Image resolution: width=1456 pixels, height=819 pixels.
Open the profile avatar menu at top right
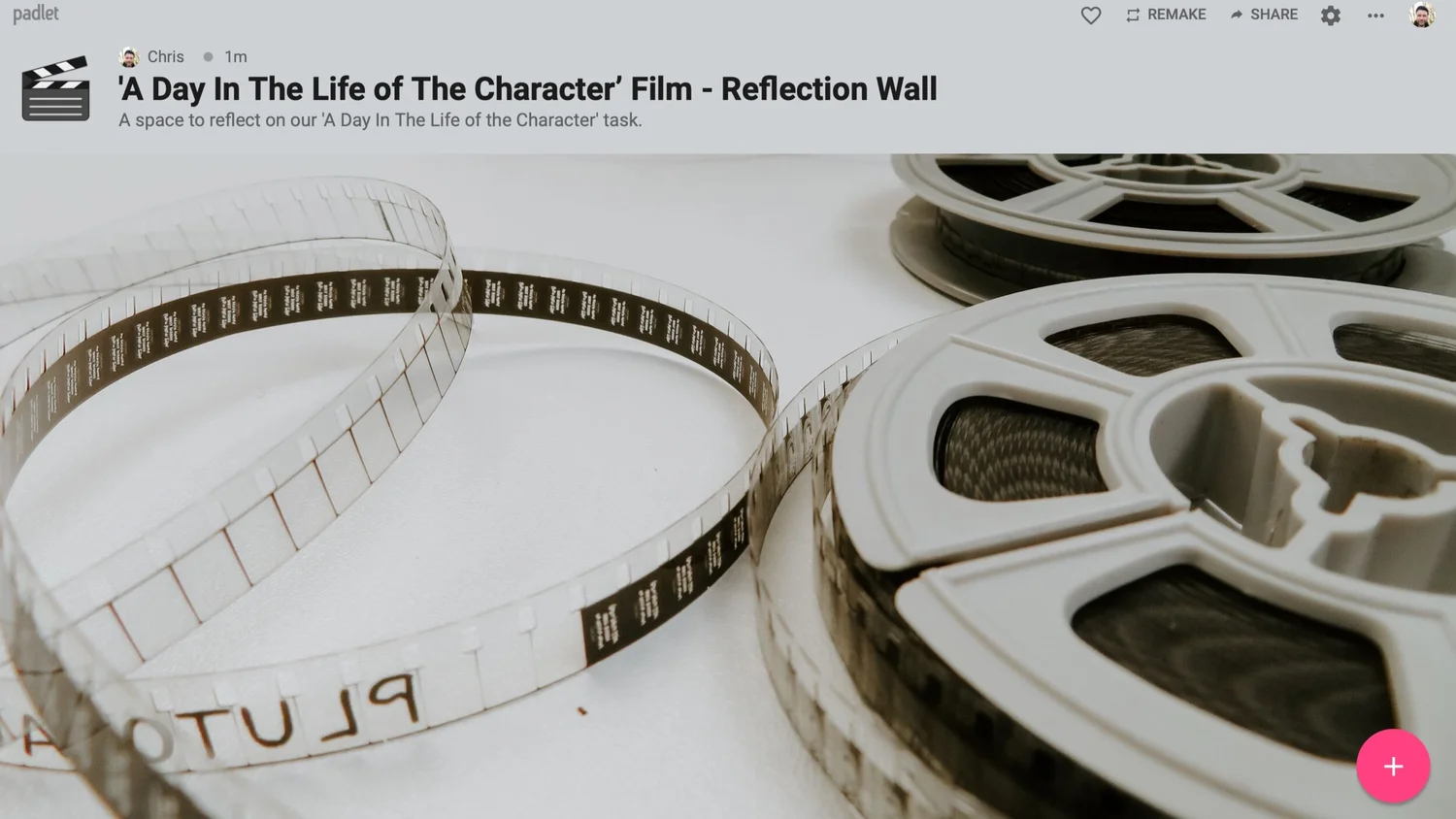pyautogui.click(x=1422, y=15)
